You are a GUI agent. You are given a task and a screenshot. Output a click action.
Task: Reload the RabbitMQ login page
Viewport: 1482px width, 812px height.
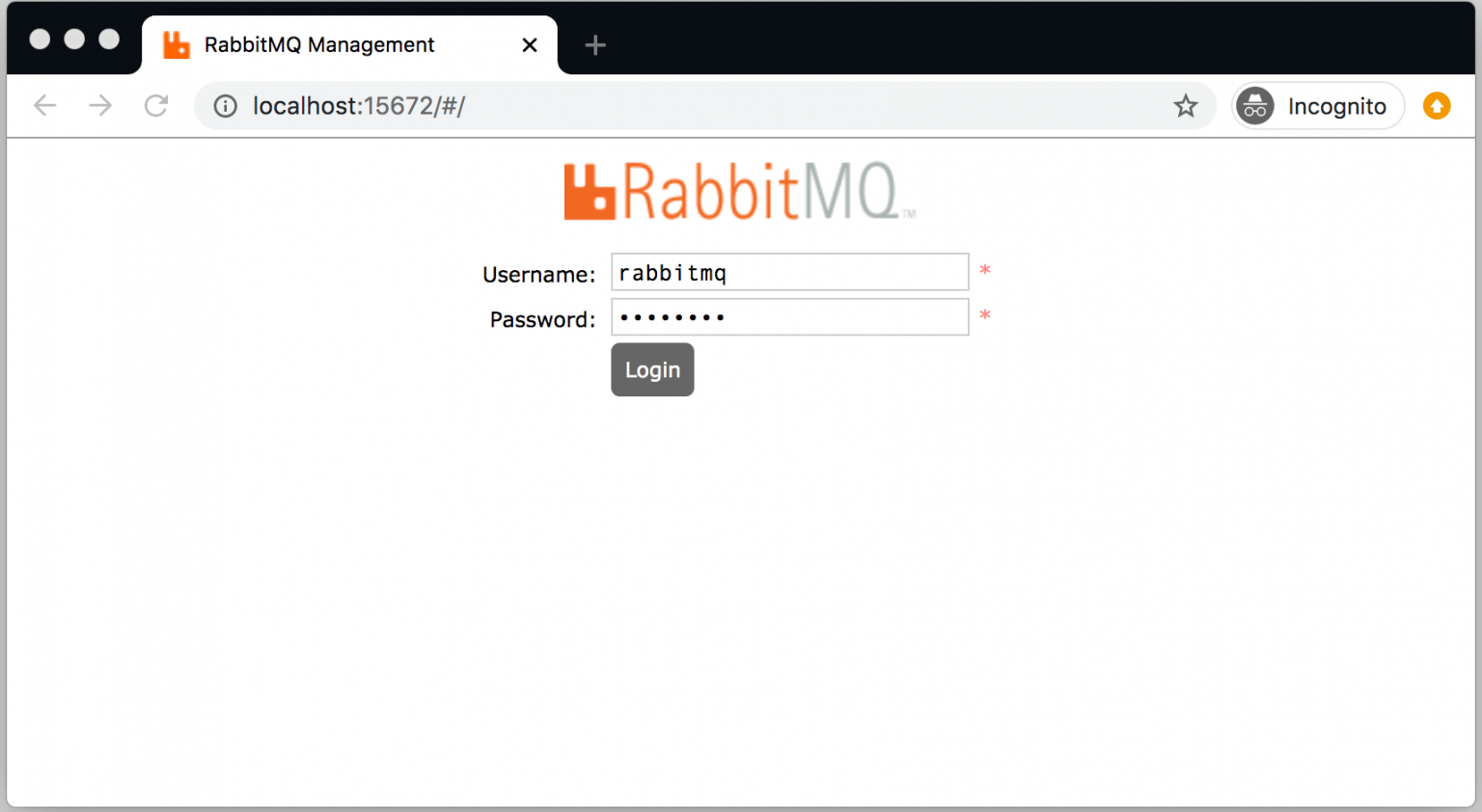point(155,106)
